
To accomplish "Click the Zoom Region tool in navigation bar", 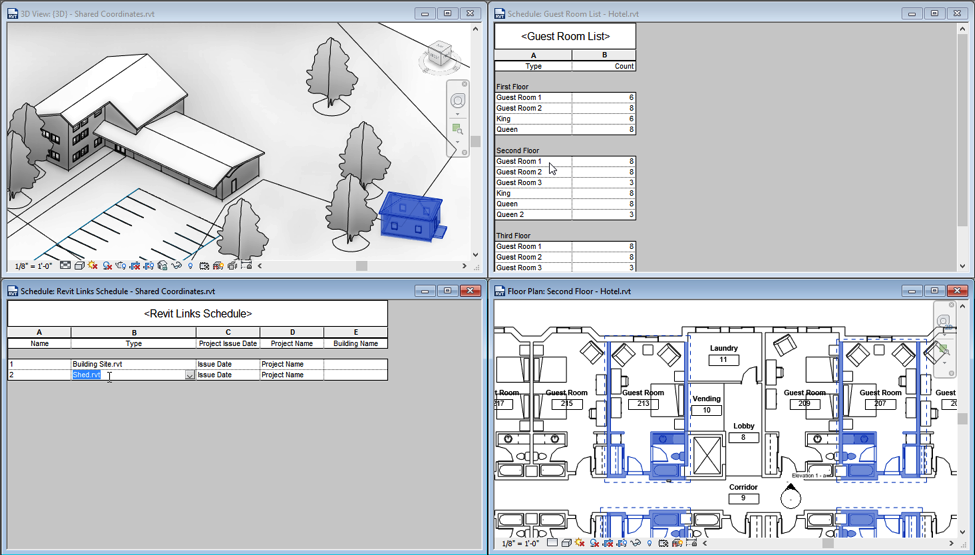I will [x=458, y=129].
